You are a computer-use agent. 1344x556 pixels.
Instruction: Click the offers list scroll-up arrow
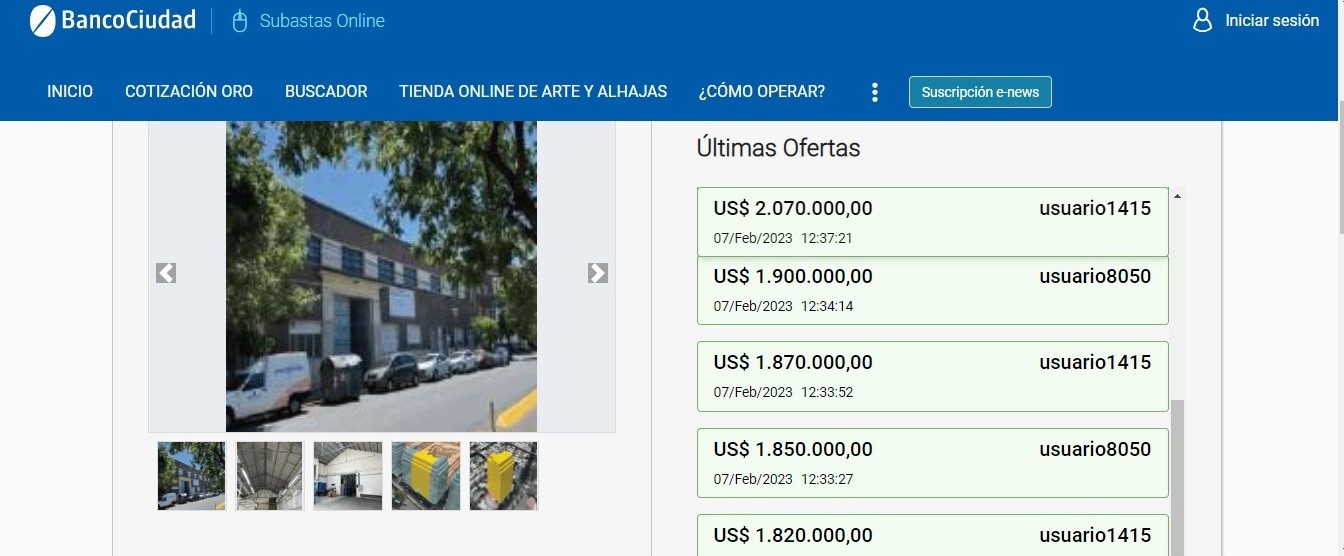point(1177,196)
